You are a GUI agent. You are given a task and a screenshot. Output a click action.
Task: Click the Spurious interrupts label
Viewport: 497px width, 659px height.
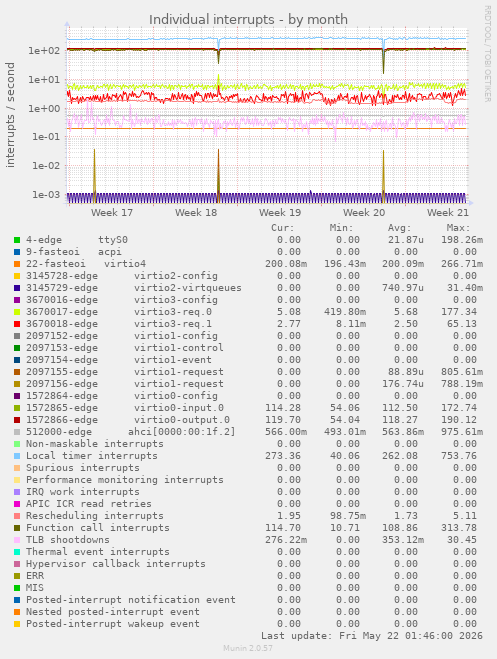(83, 468)
